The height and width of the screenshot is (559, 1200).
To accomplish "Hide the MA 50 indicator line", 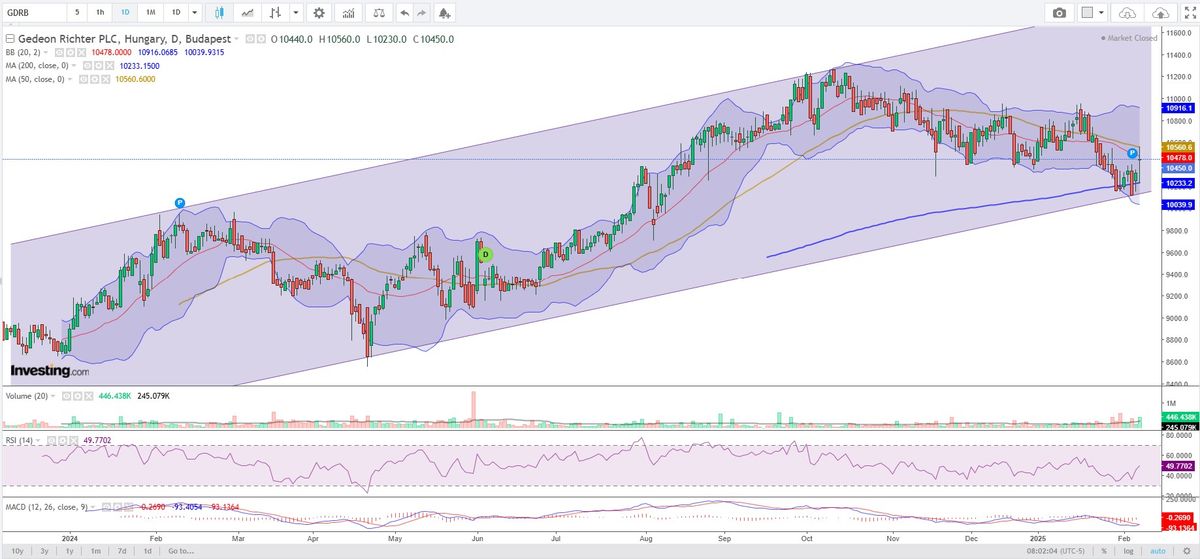I will 83,78.
